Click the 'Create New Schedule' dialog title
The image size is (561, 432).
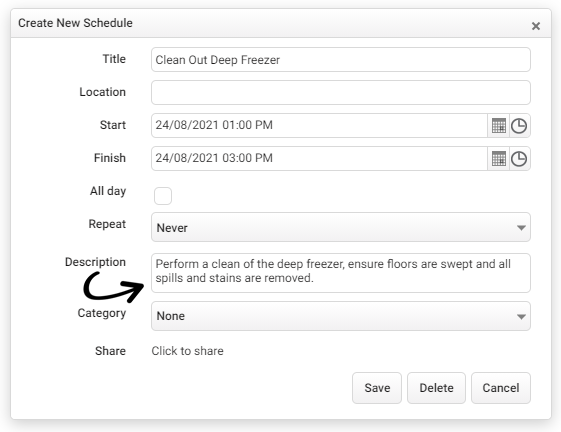tap(75, 23)
